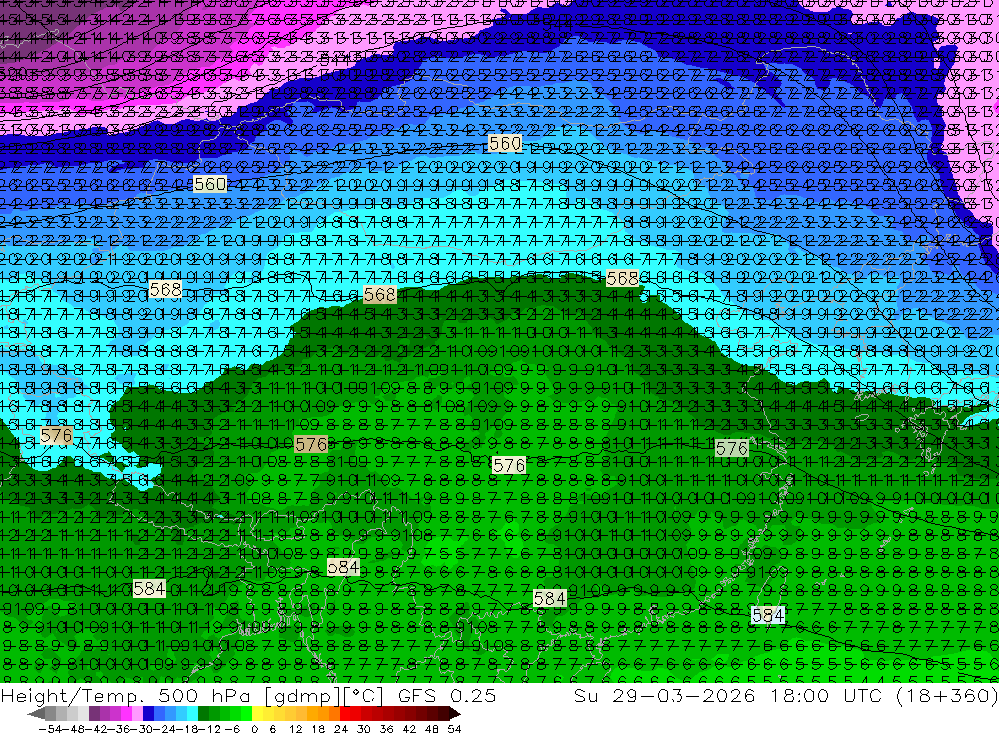Click the dark navy blue legend swatch near -30

pyautogui.click(x=148, y=714)
